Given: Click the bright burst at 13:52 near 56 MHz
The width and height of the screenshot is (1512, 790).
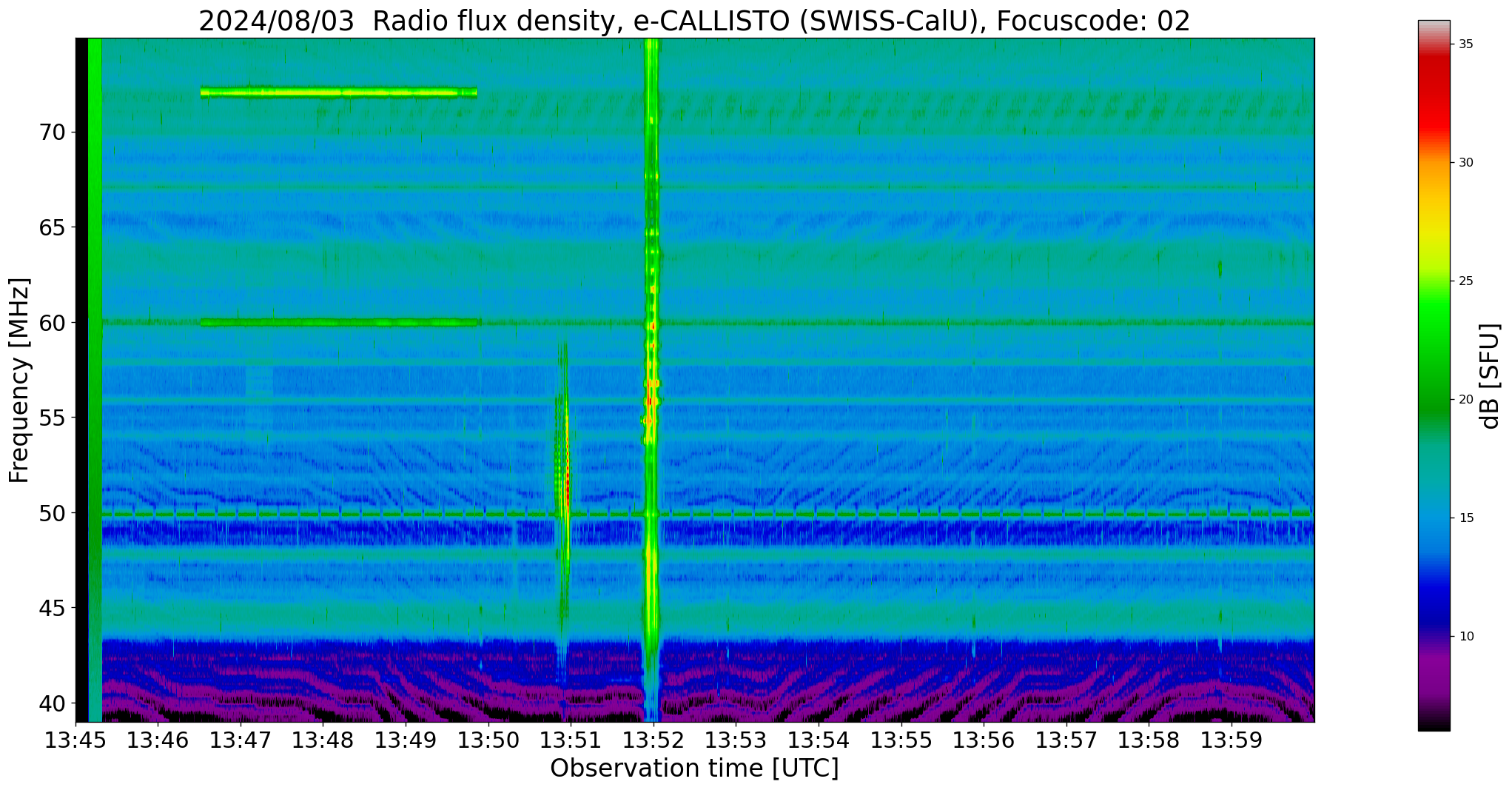Looking at the screenshot, I should click(x=651, y=401).
